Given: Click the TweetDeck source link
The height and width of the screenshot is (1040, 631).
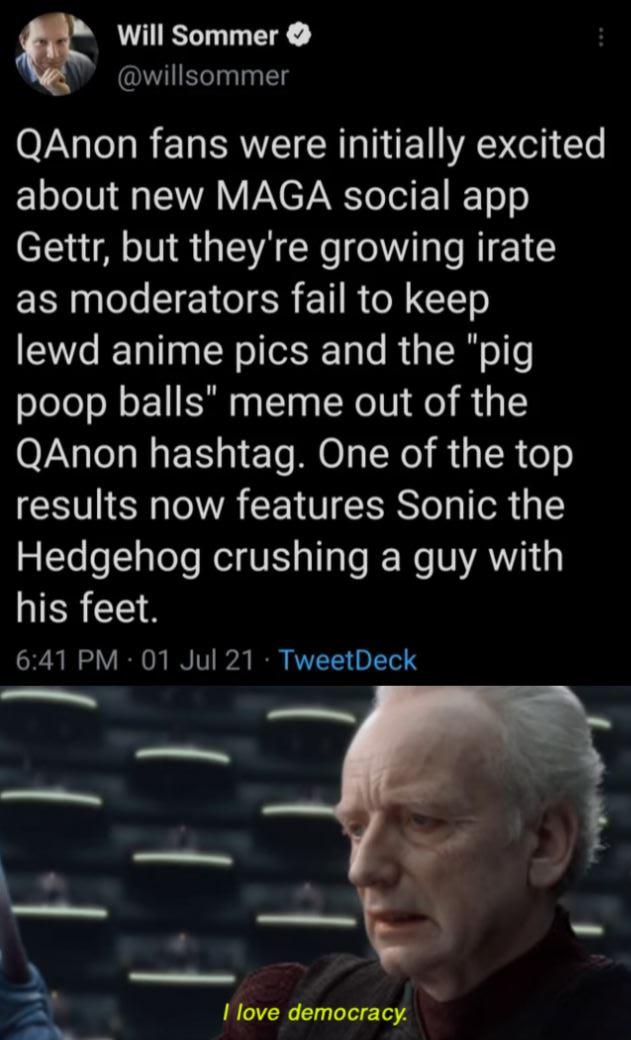Looking at the screenshot, I should click(346, 660).
